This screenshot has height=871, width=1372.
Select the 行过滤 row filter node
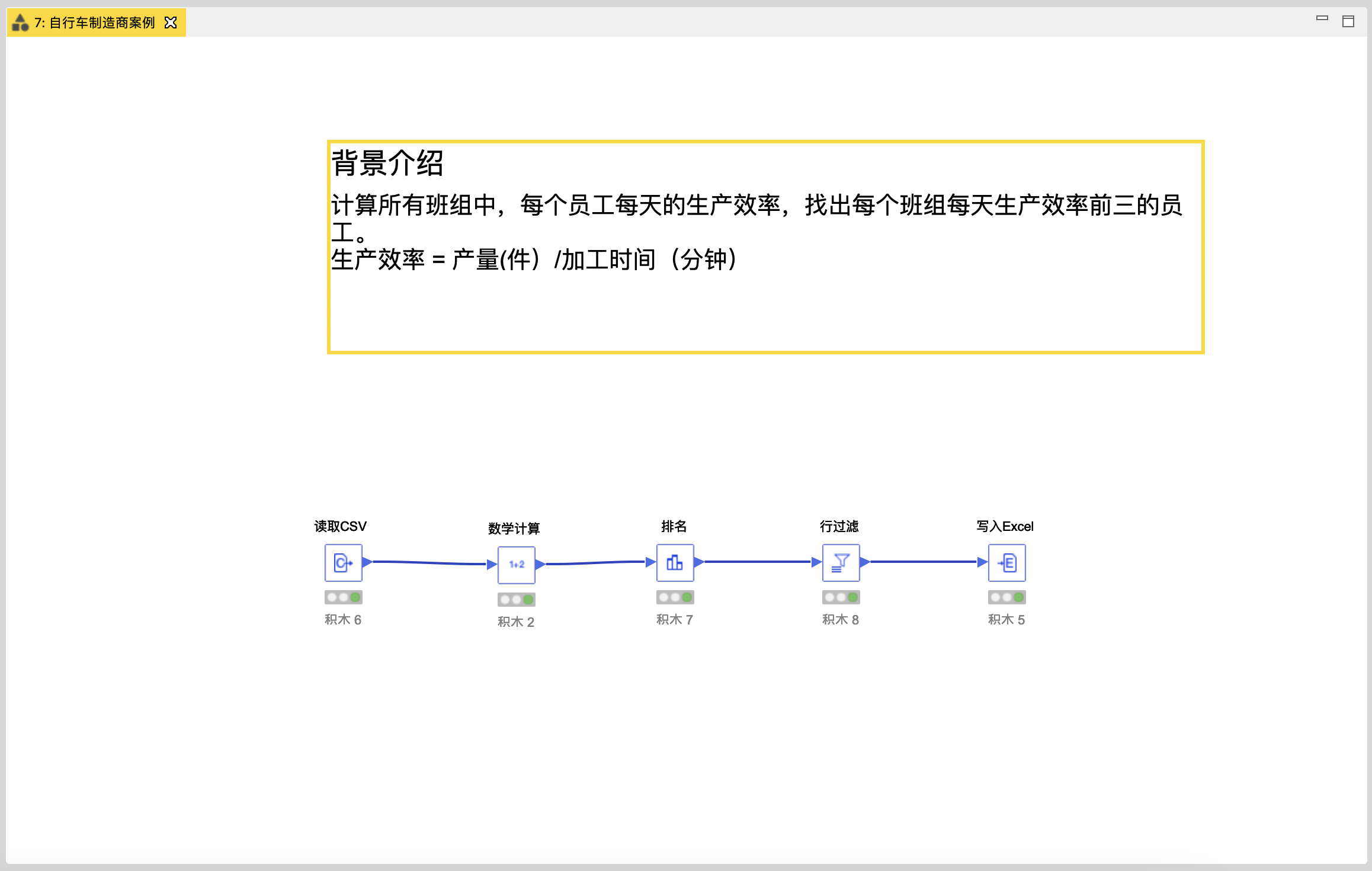(841, 562)
